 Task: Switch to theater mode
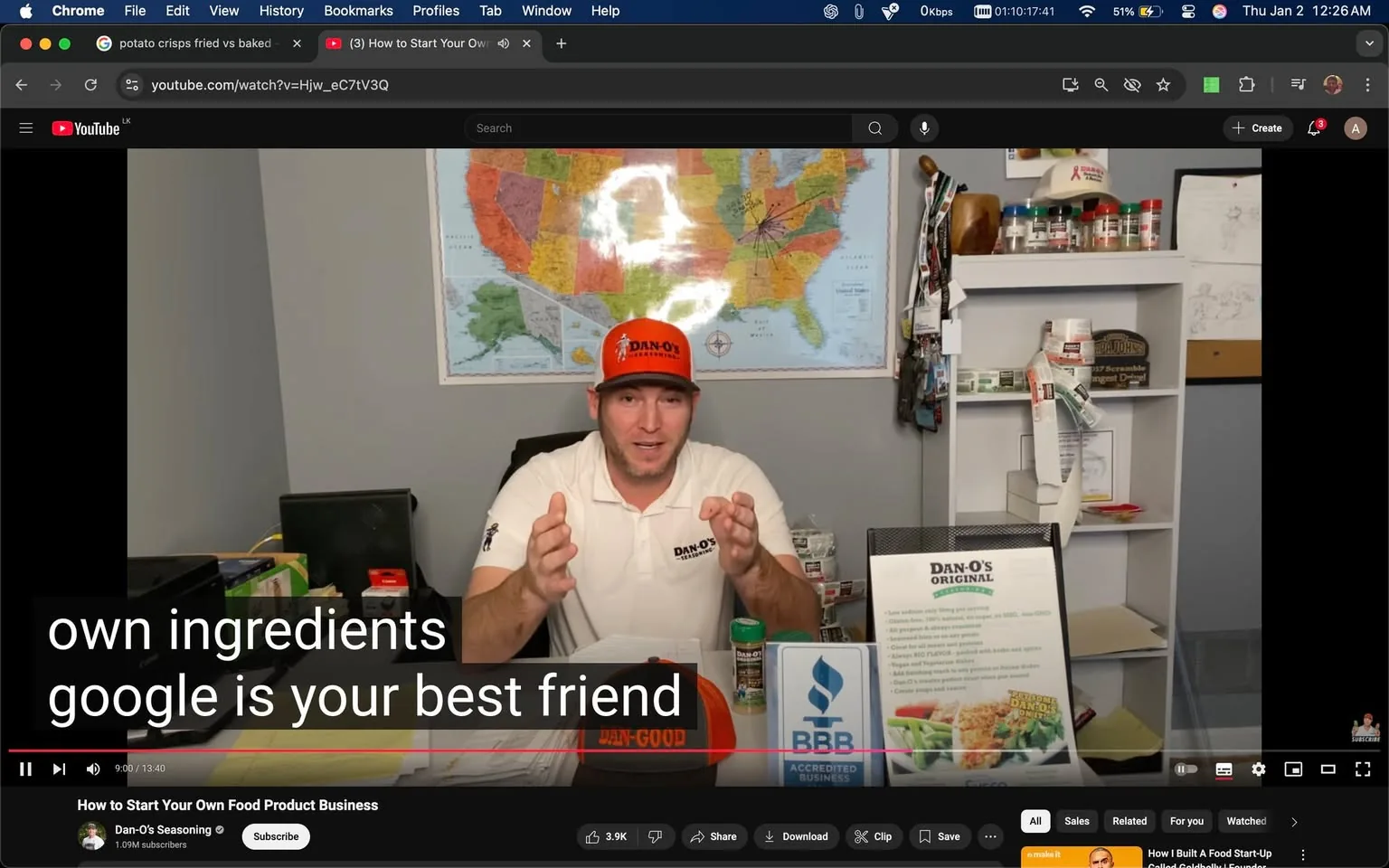coord(1328,769)
